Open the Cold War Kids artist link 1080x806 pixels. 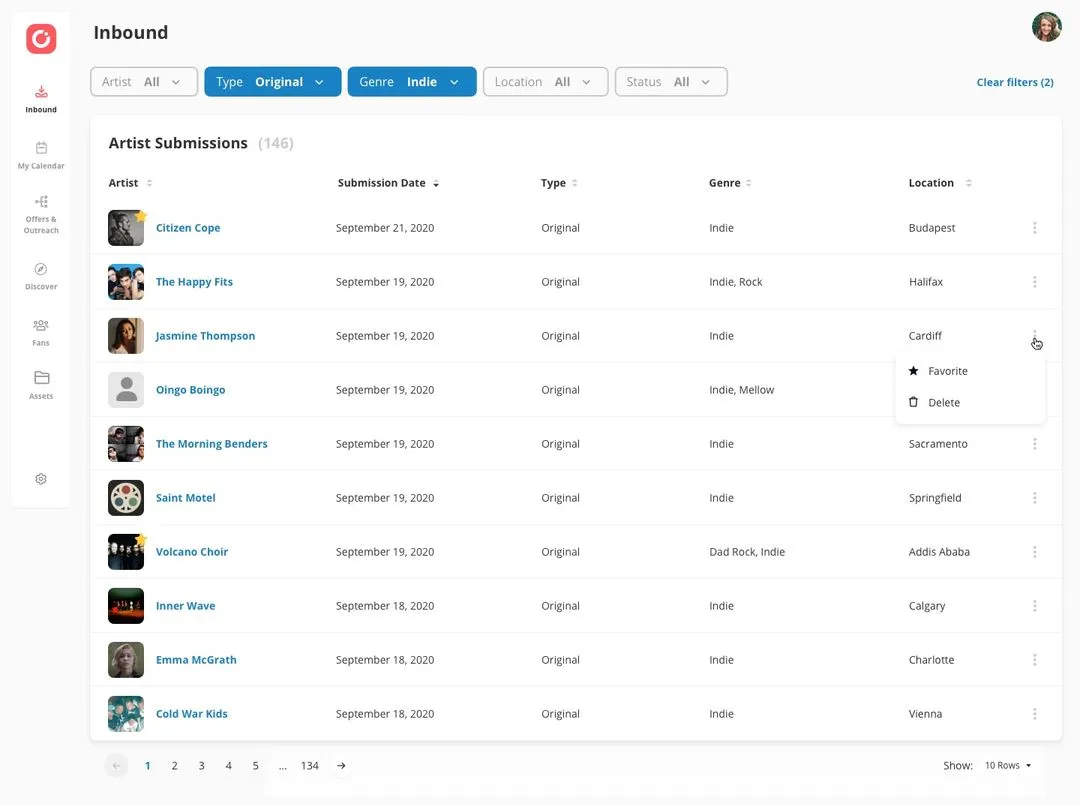coord(191,714)
